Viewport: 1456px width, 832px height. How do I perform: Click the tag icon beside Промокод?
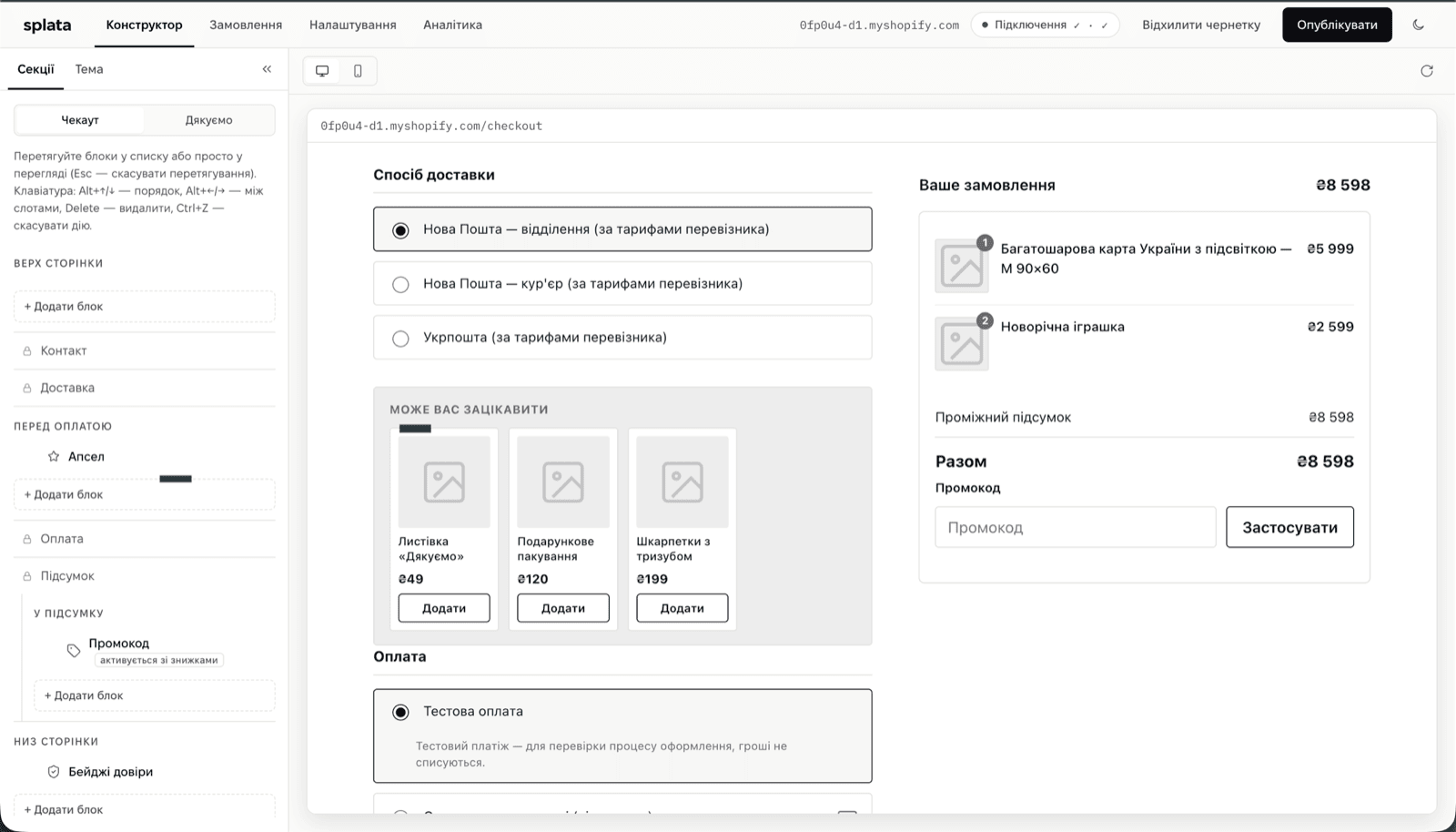click(74, 650)
